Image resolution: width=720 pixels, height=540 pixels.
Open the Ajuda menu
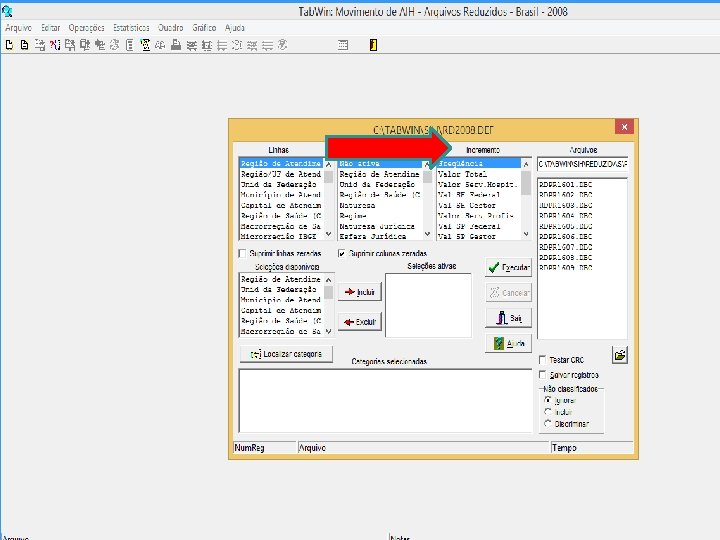click(x=235, y=28)
